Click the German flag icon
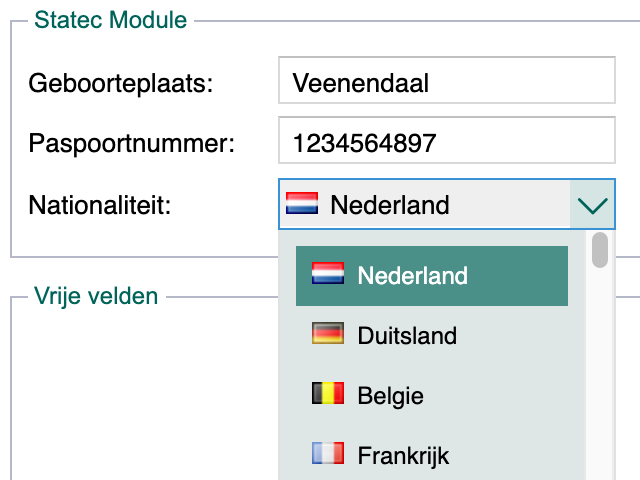The width and height of the screenshot is (640, 480). click(328, 333)
